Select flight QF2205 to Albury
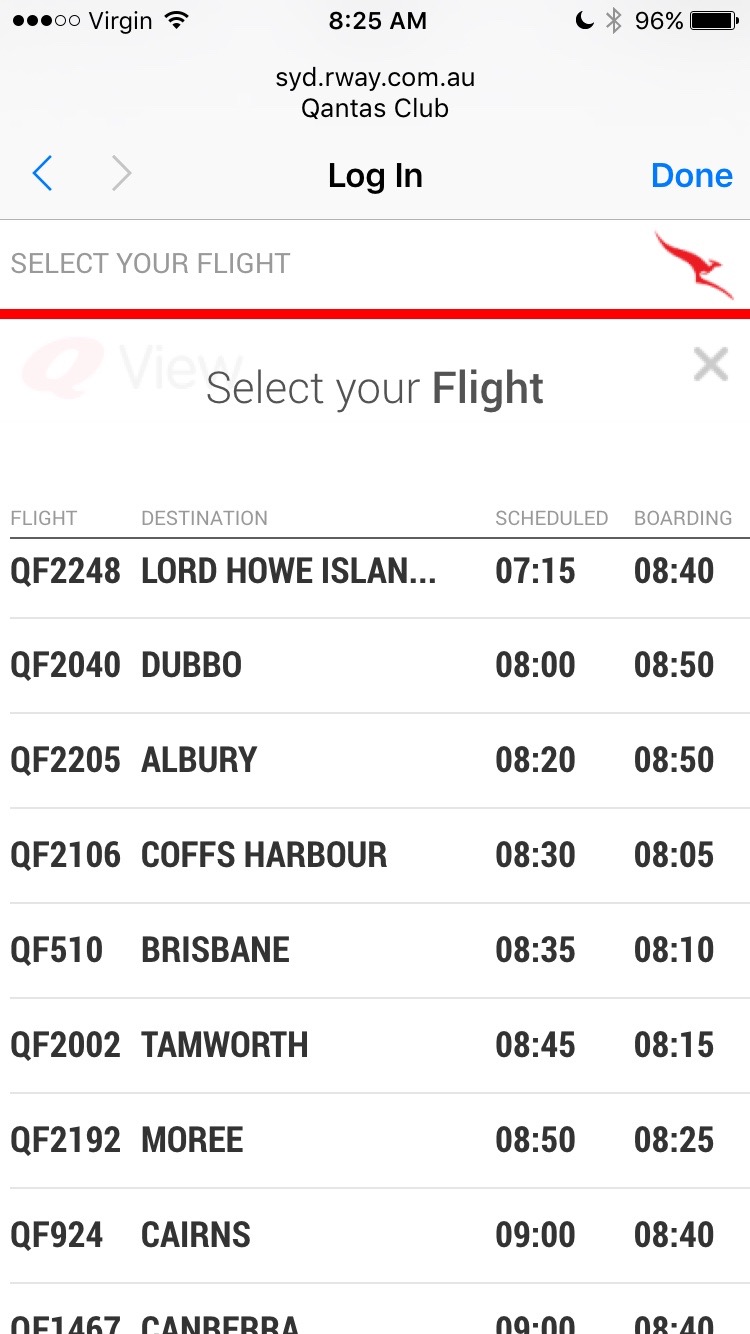The width and height of the screenshot is (750, 1334). 375,760
